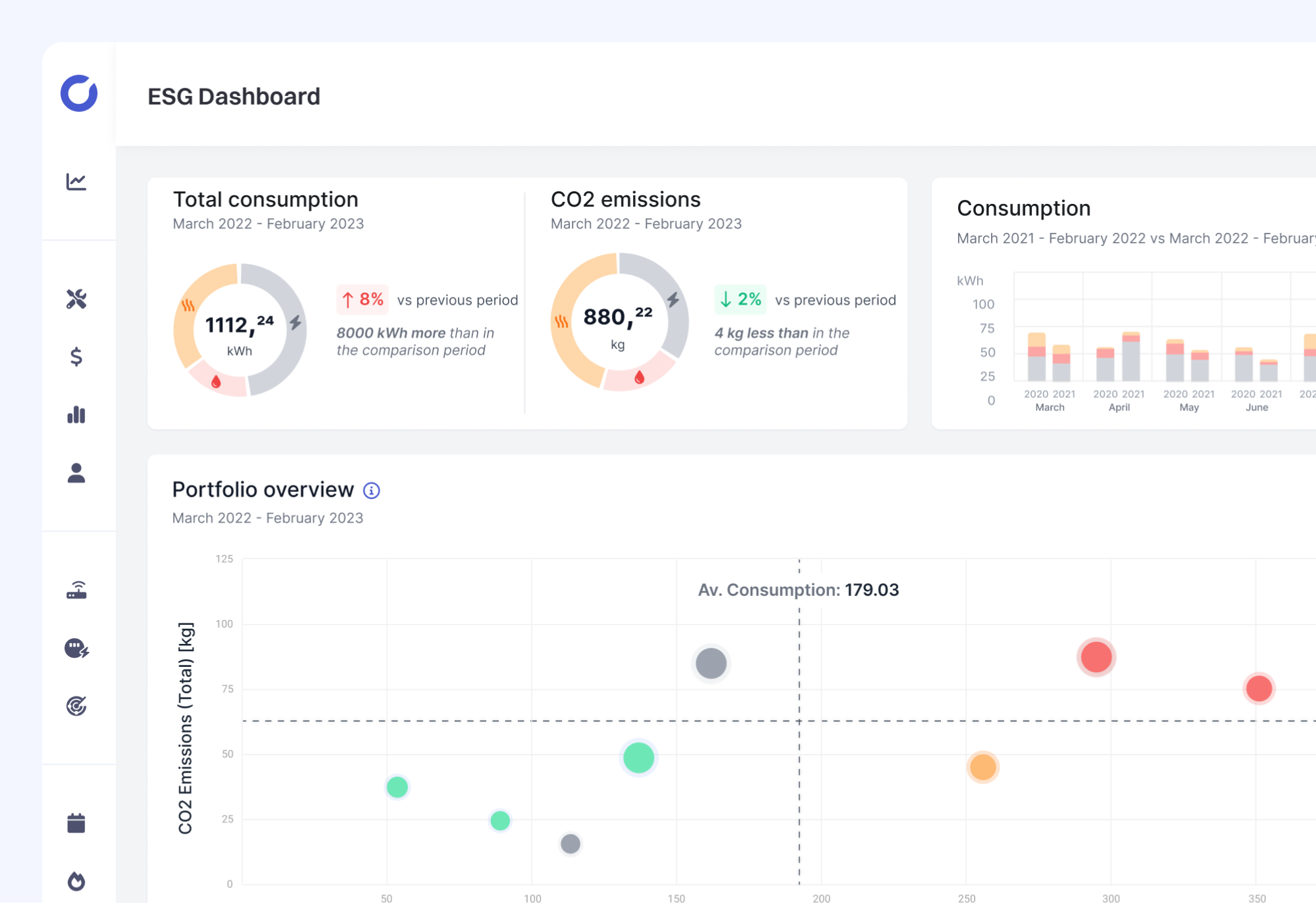Select the flame icon at sidebar bottom
Viewport: 1316px width, 903px height.
coord(77,881)
